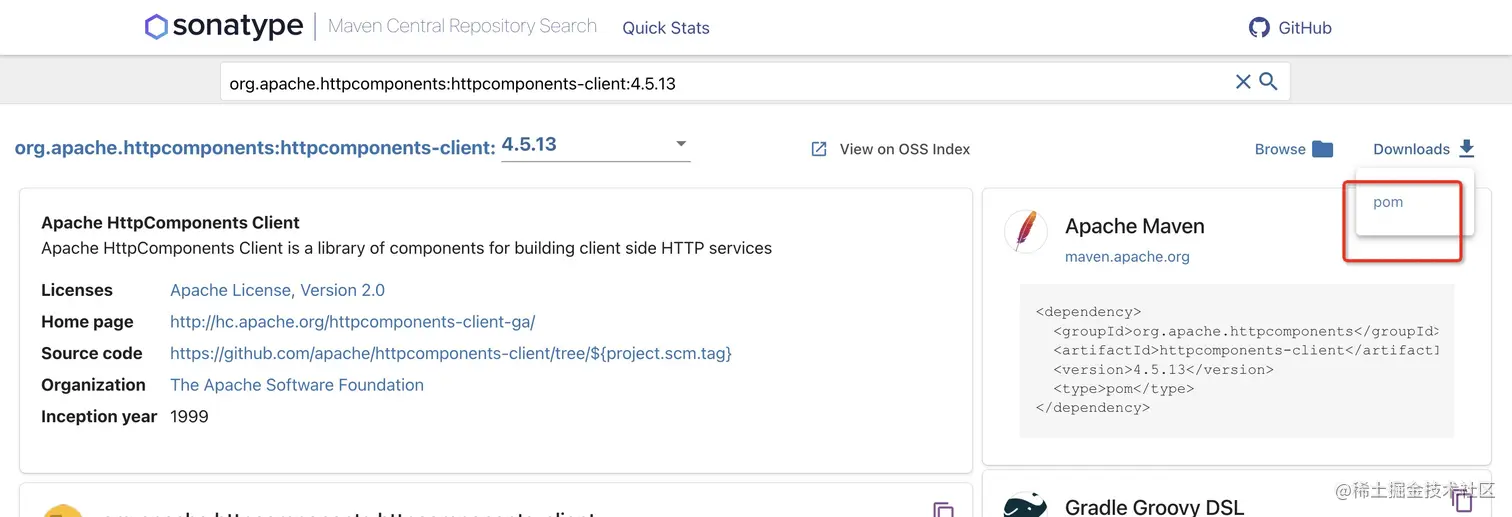Image resolution: width=1512 pixels, height=517 pixels.
Task: Click the Browse folder icon
Action: coord(1322,149)
